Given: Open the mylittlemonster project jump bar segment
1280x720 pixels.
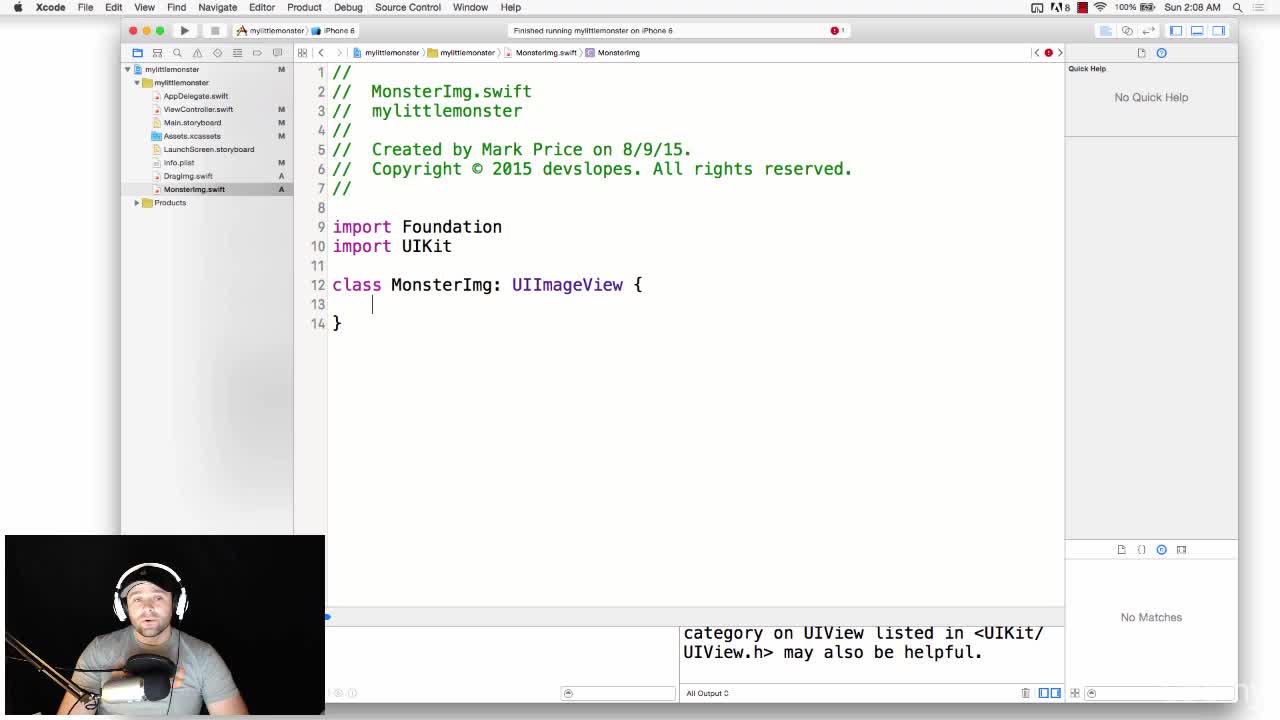Looking at the screenshot, I should pyautogui.click(x=386, y=53).
